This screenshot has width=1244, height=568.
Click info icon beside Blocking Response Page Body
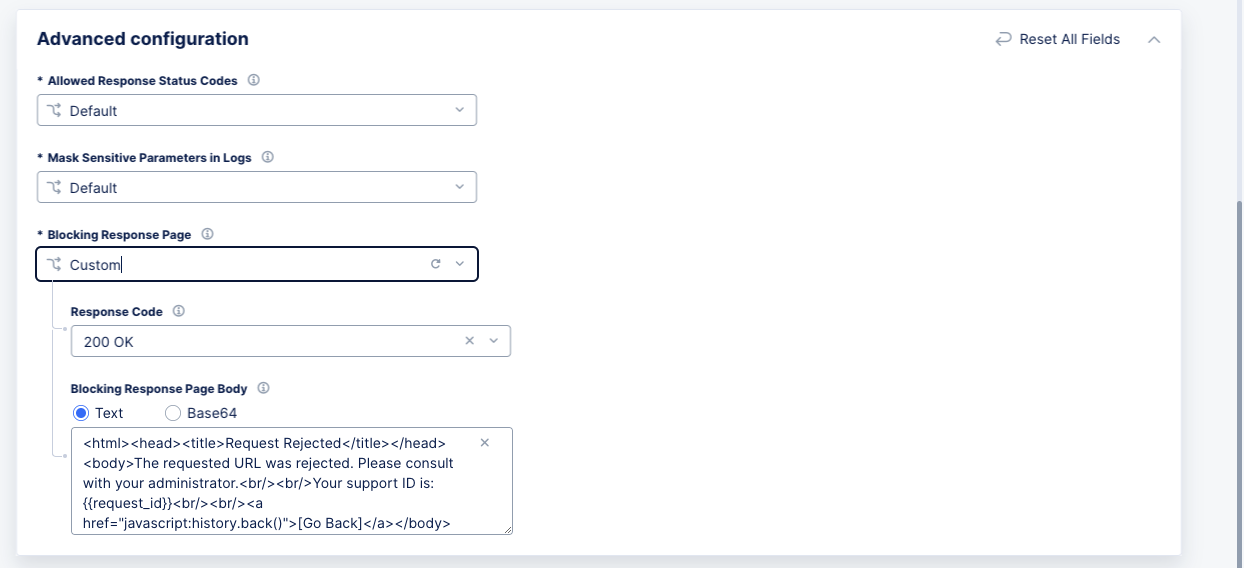click(x=264, y=388)
